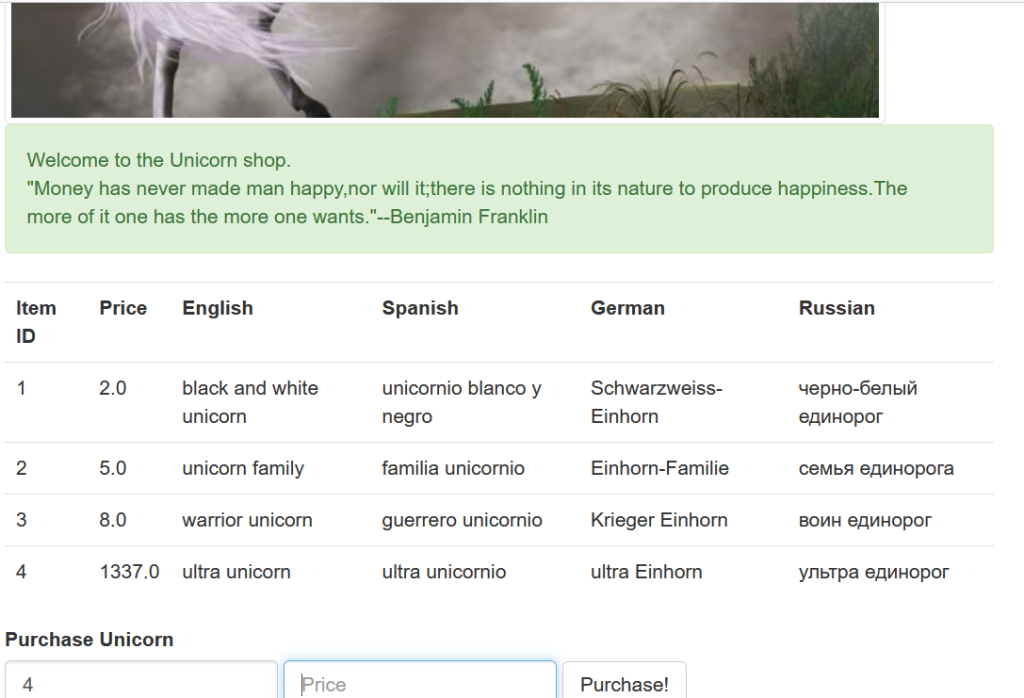Click the Purchase! button
Viewport: 1024px width, 698px height.
(624, 680)
